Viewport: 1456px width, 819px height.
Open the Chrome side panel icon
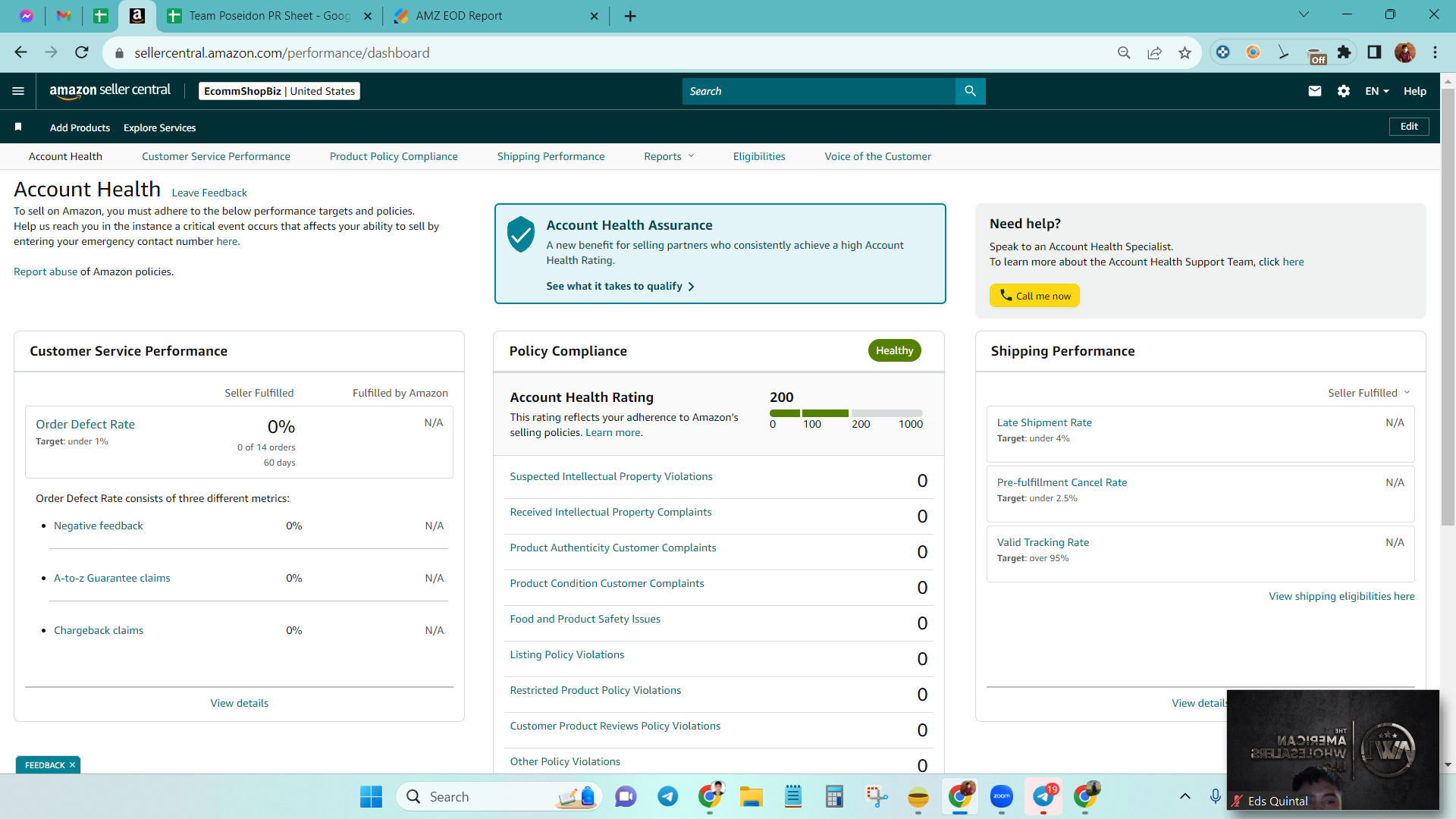(x=1374, y=52)
